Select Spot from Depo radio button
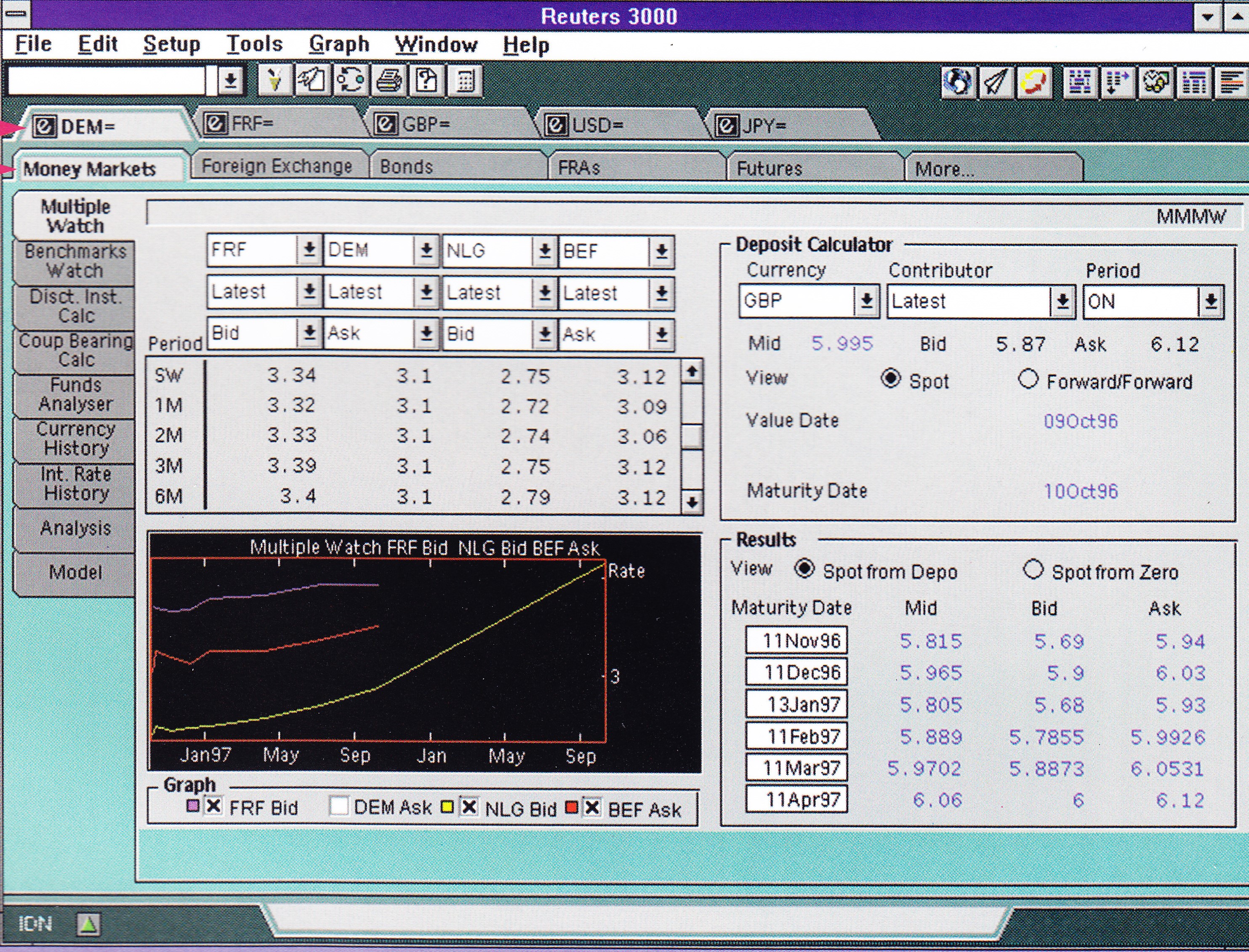This screenshot has height=952, width=1249. [x=804, y=568]
